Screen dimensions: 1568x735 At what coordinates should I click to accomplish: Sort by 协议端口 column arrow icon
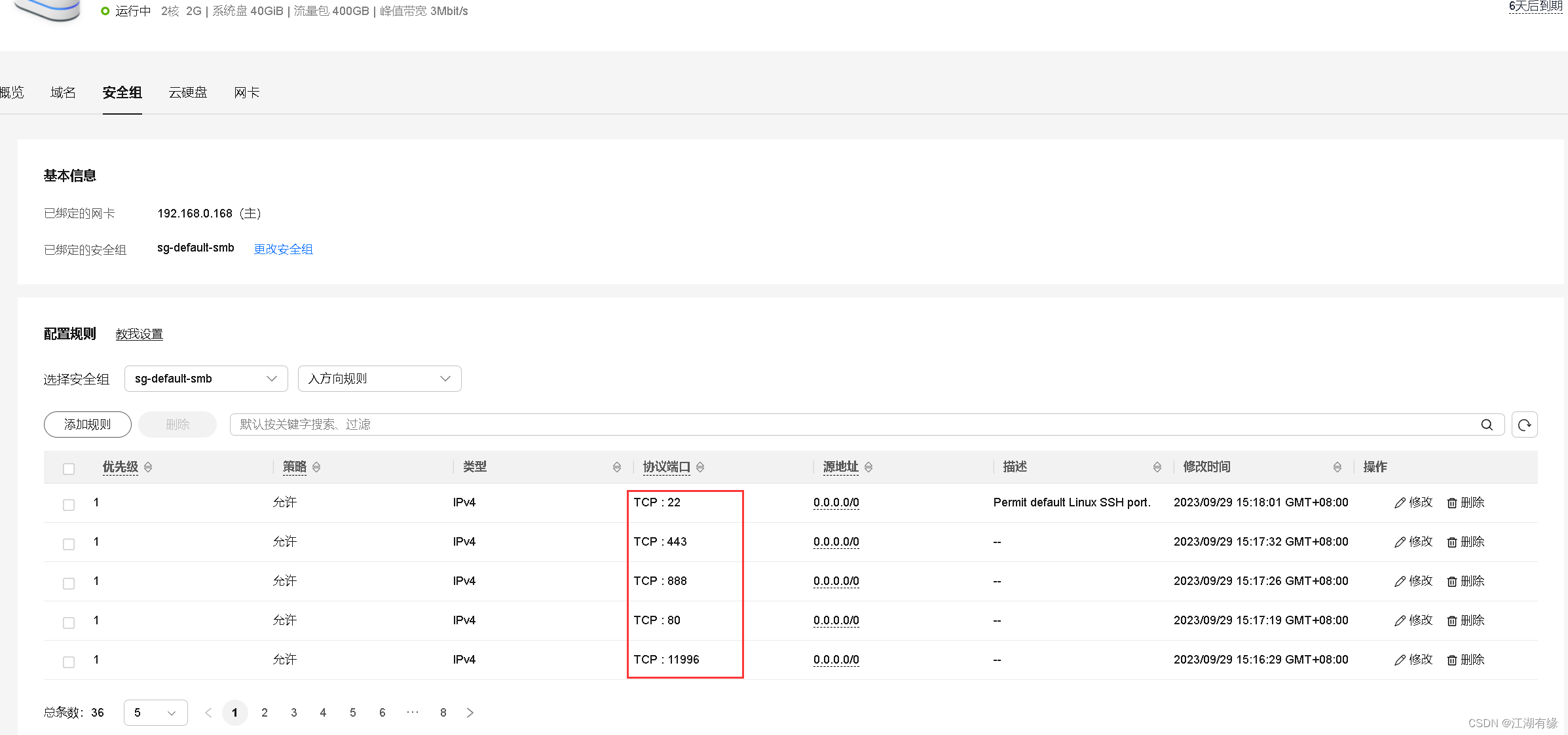pyautogui.click(x=700, y=467)
